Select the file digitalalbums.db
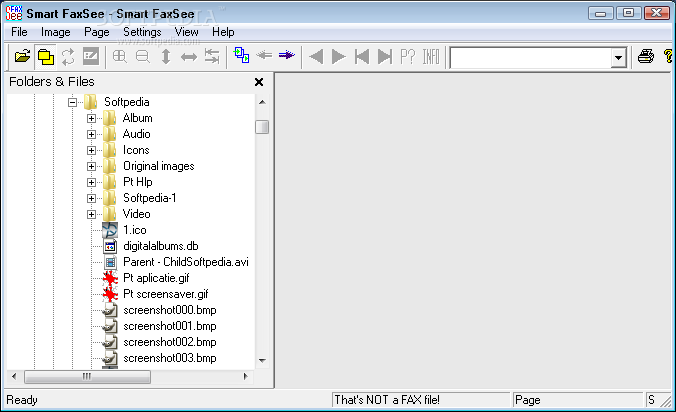 coord(161,246)
